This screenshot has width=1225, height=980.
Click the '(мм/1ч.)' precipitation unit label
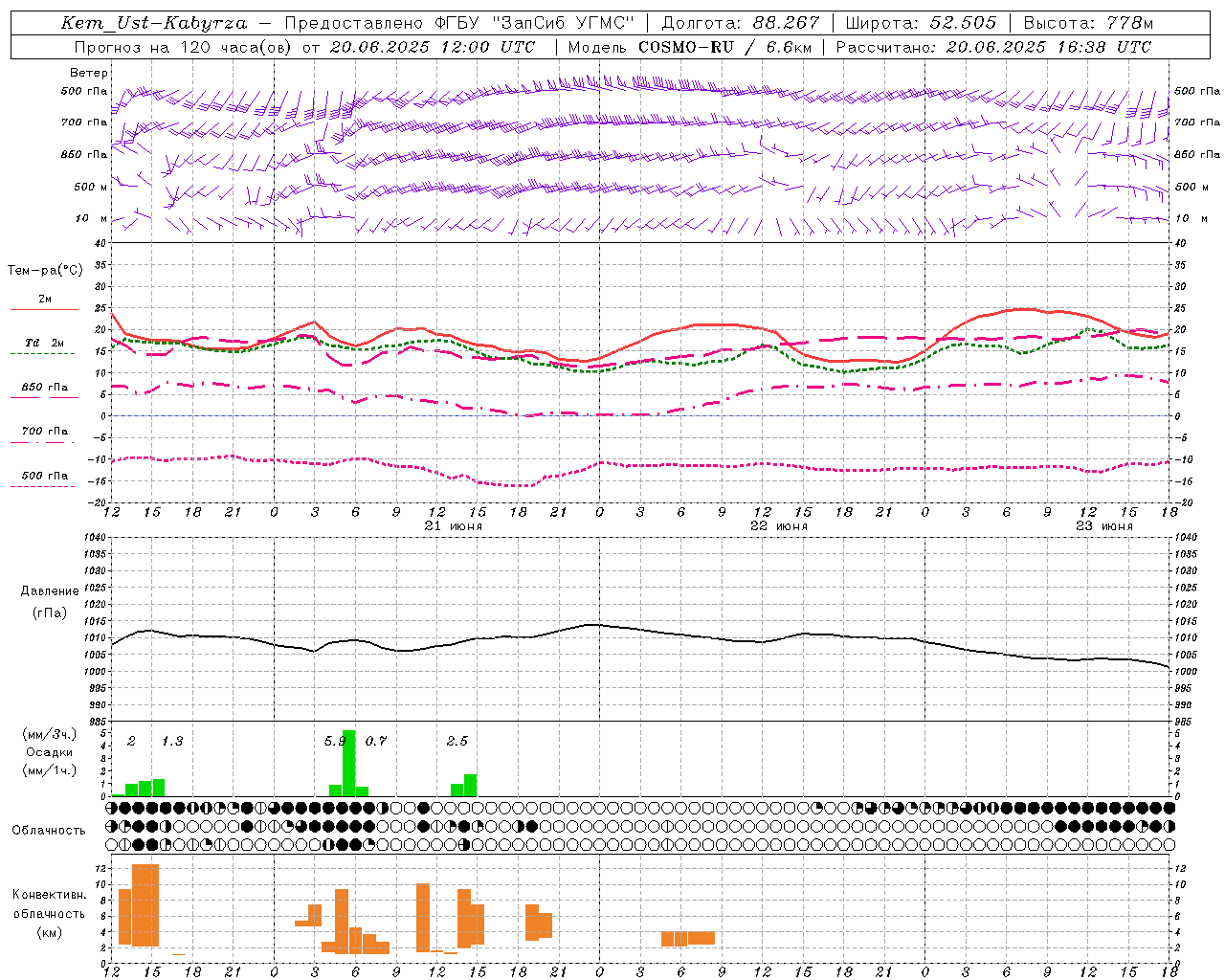(50, 770)
